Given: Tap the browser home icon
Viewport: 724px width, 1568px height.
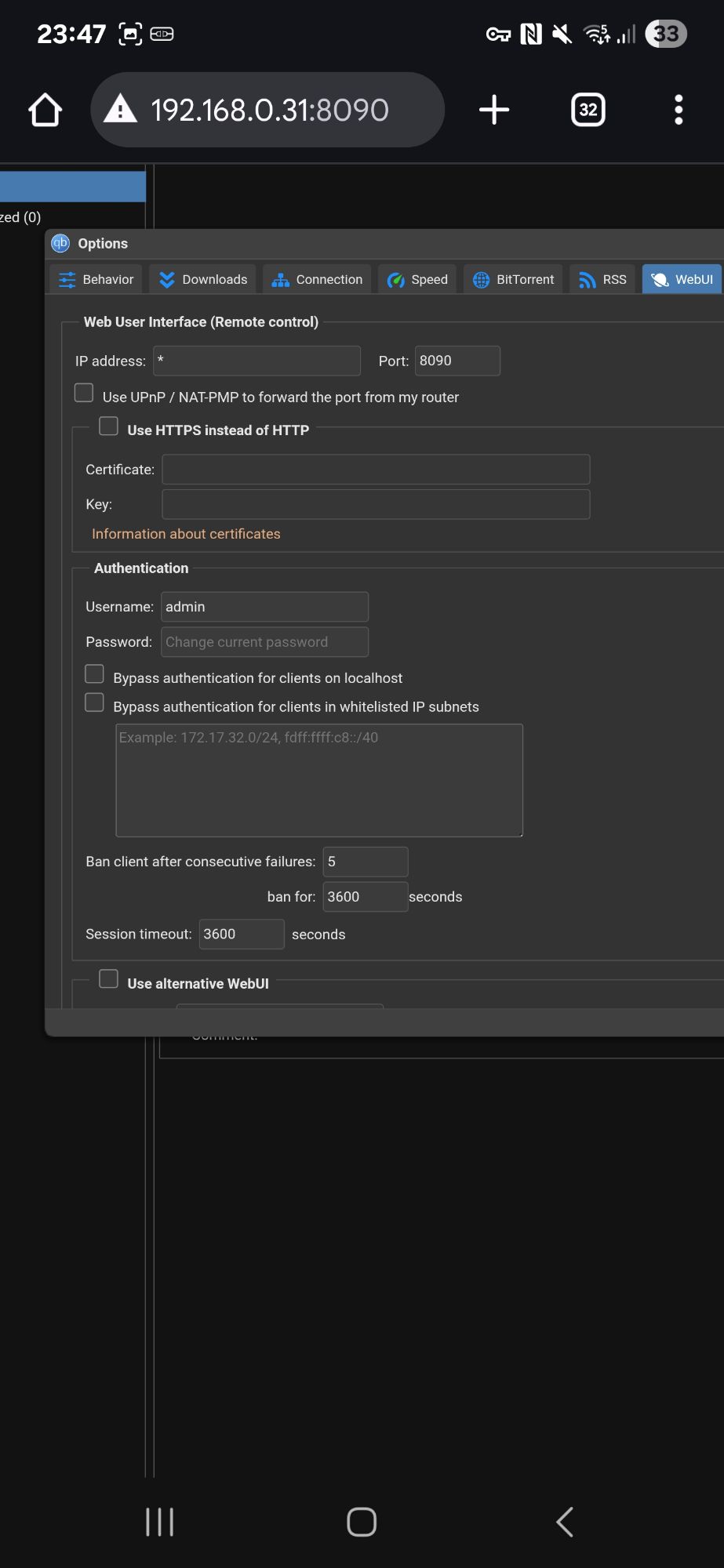Looking at the screenshot, I should pos(45,110).
